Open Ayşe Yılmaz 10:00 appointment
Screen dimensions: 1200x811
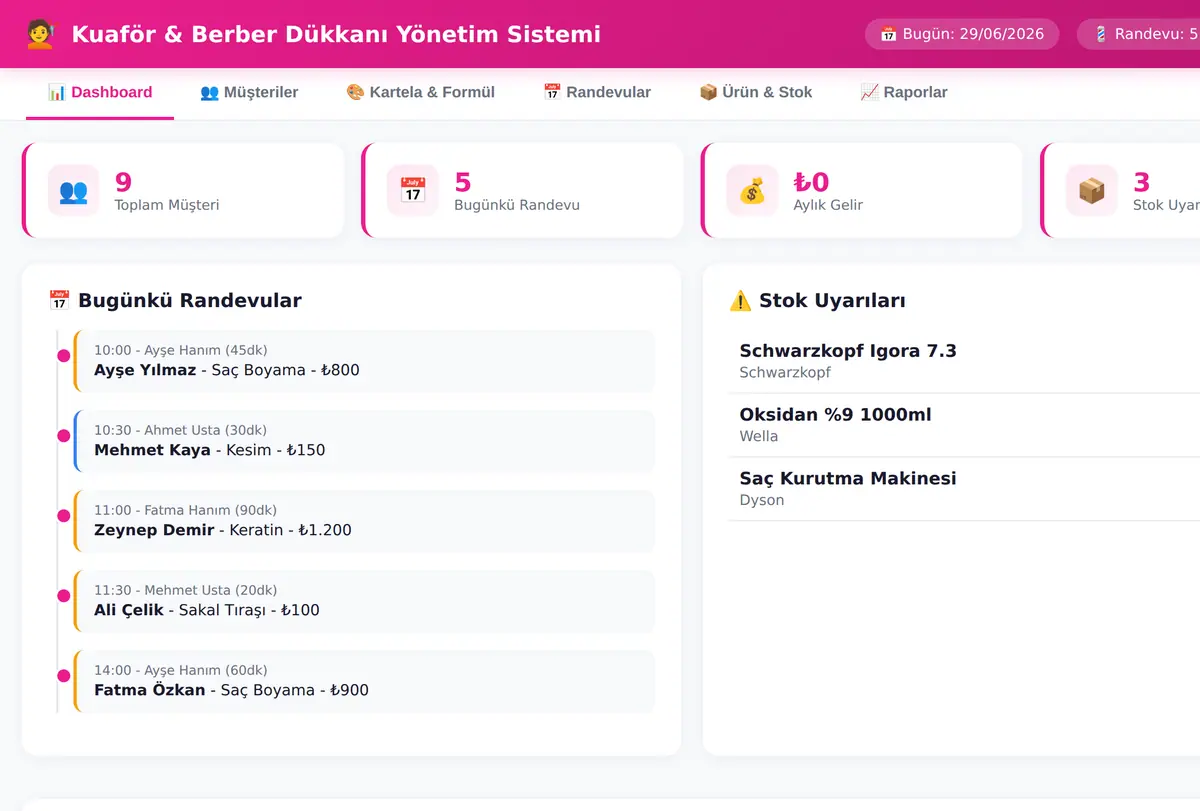tap(364, 361)
